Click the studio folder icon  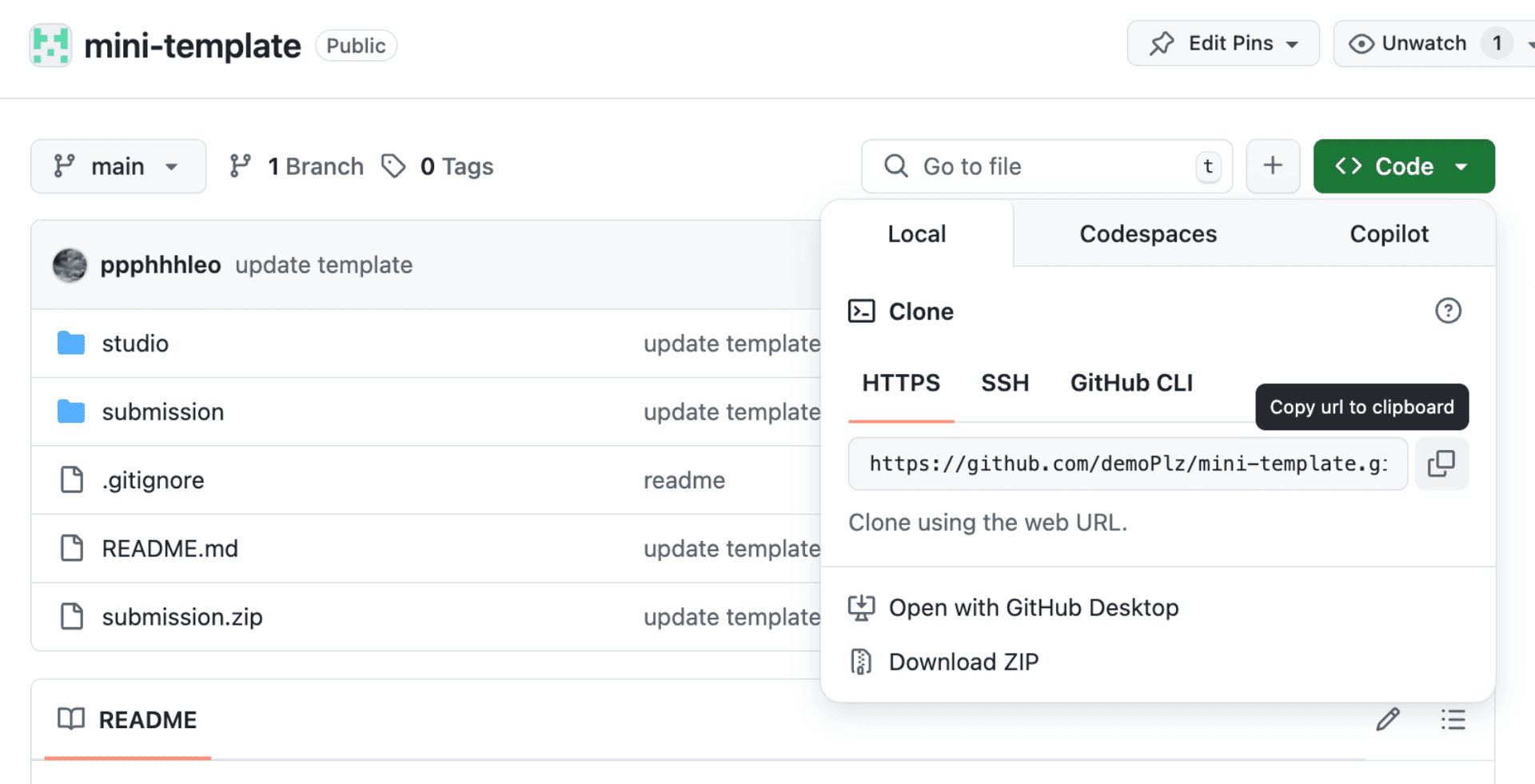(70, 343)
